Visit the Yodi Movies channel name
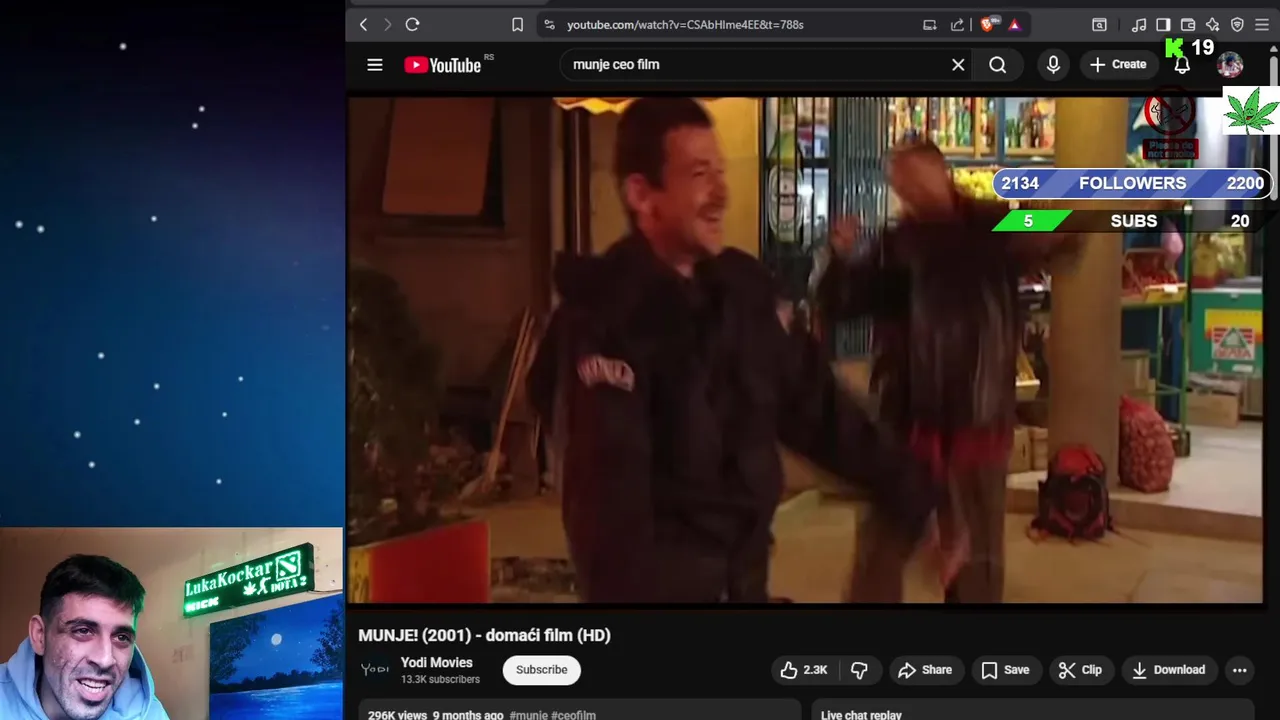Image resolution: width=1280 pixels, height=720 pixels. 436,663
